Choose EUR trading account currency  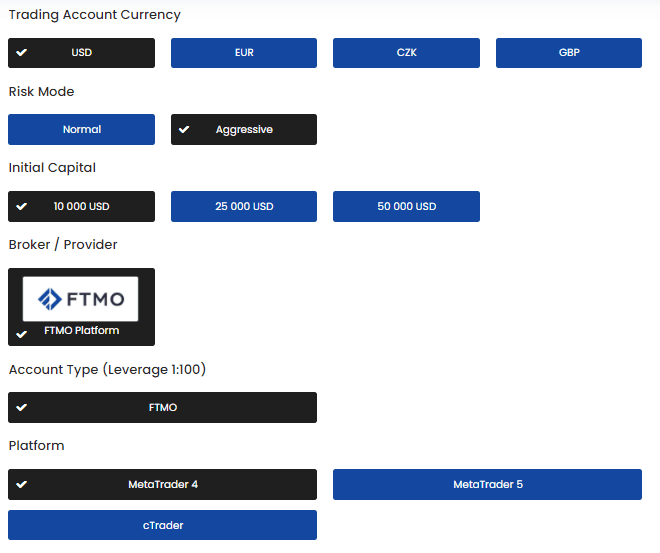point(244,53)
